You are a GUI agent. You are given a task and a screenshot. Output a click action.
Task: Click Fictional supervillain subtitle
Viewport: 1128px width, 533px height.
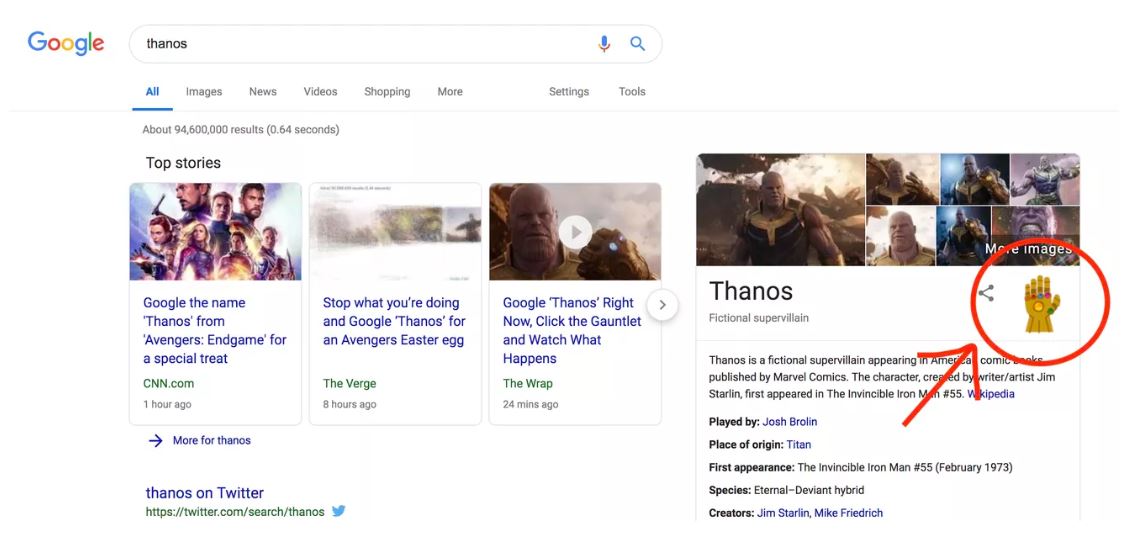[x=758, y=317]
